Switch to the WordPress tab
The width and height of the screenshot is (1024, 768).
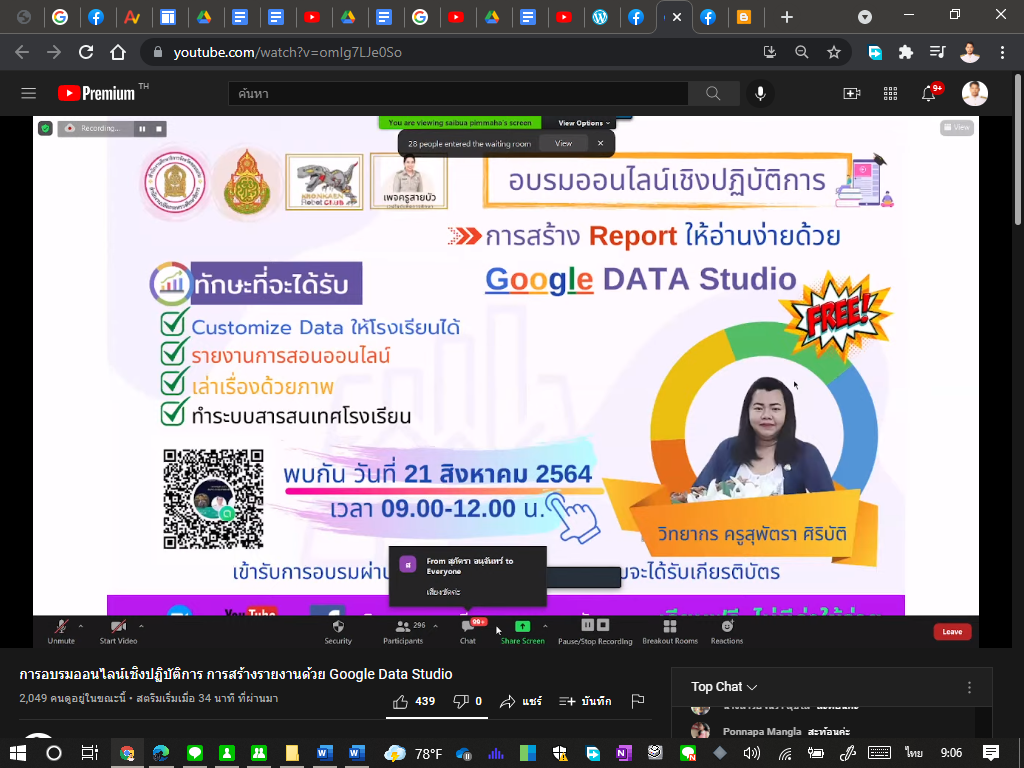(x=600, y=18)
